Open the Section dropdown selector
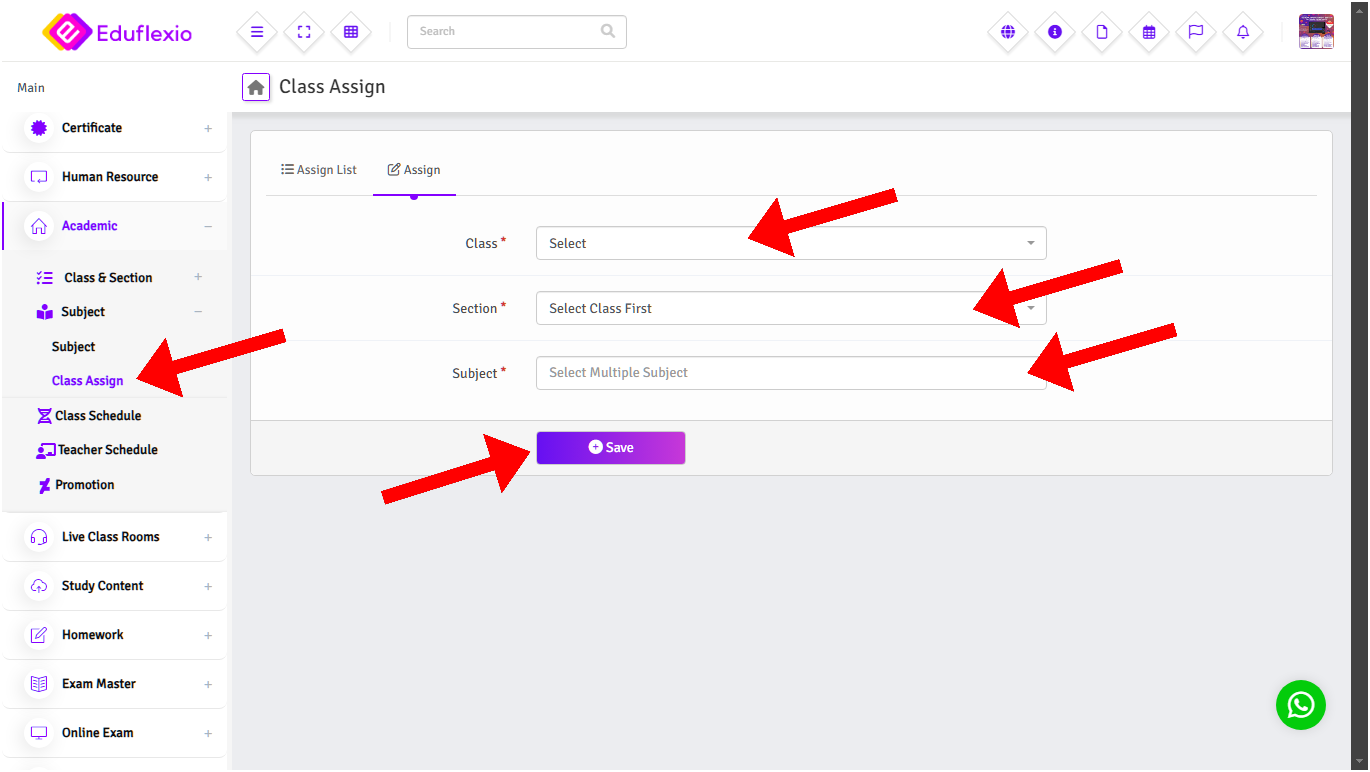The height and width of the screenshot is (772, 1370). [x=790, y=308]
